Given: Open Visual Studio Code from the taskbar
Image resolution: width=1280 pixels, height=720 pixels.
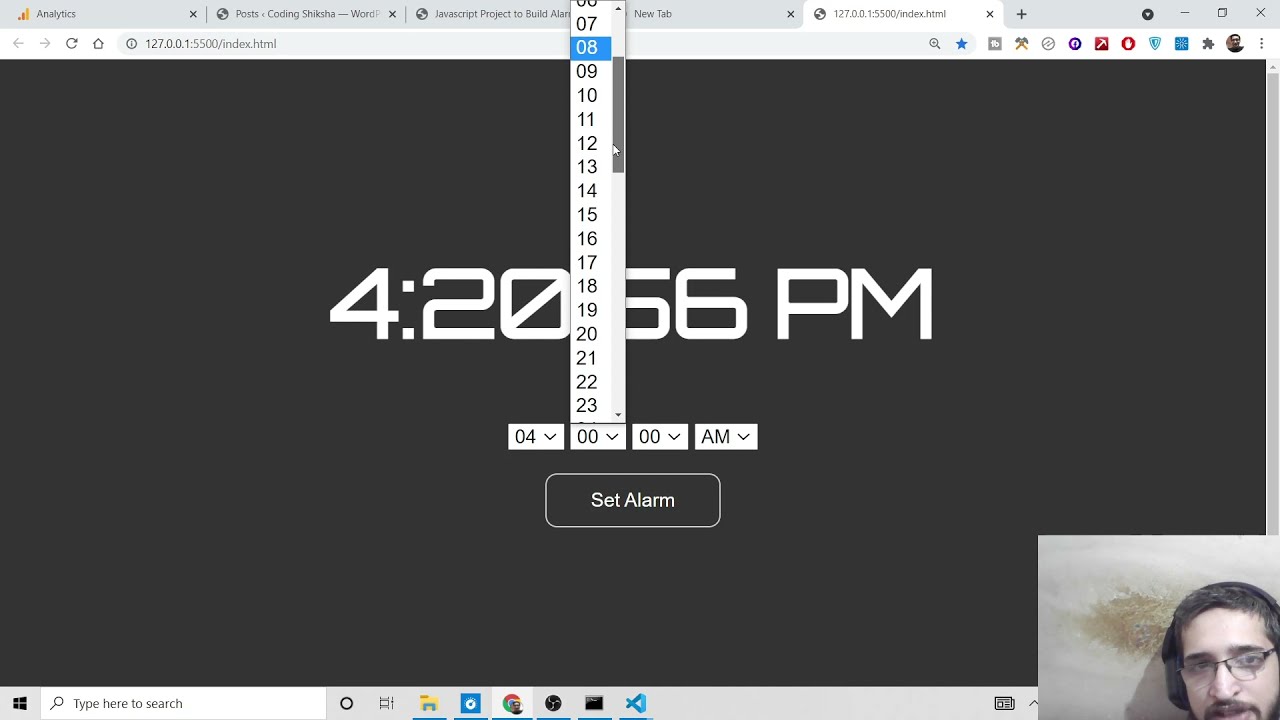Looking at the screenshot, I should 635,704.
